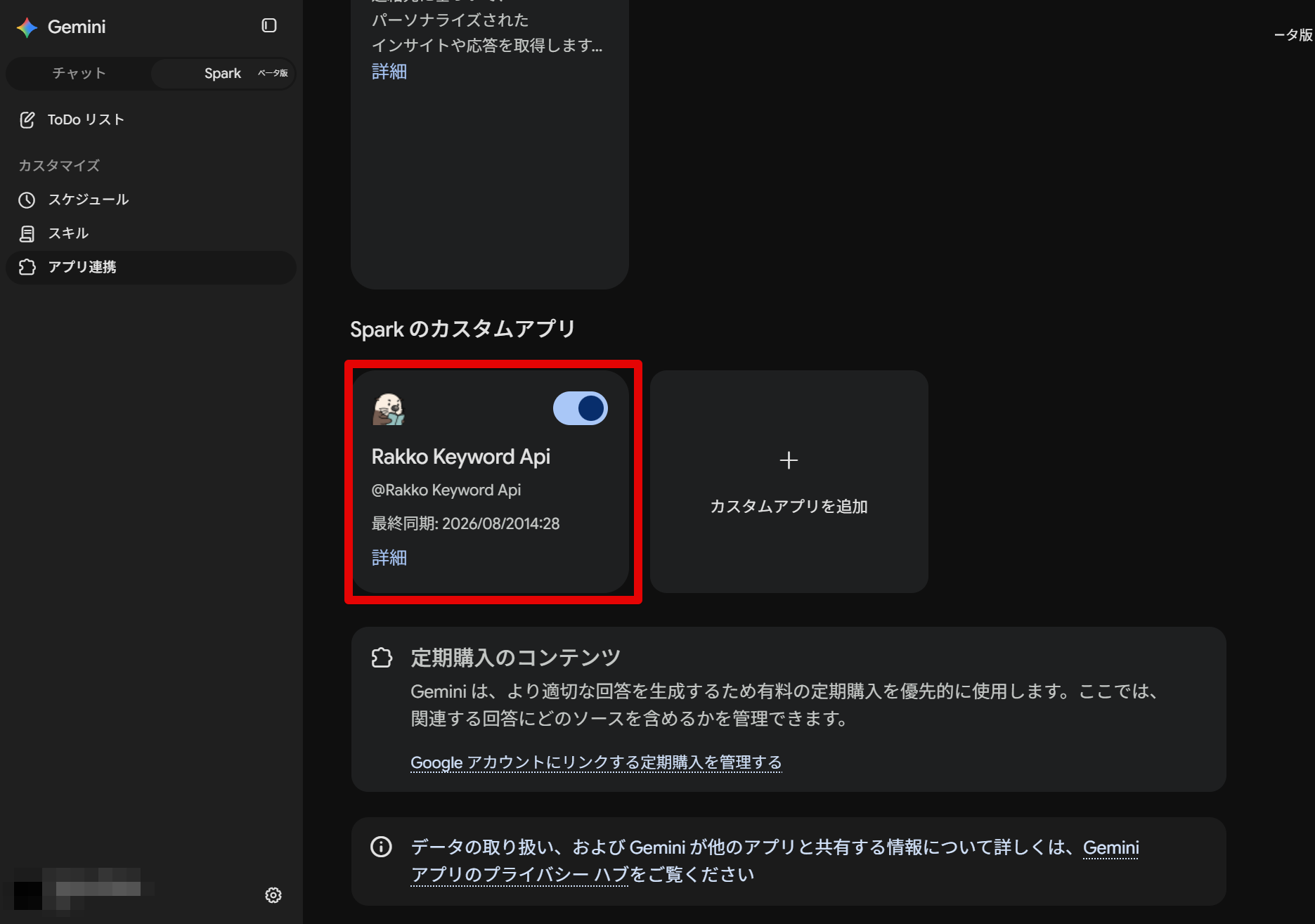The image size is (1315, 924).
Task: Click the Spark のカスタムアプリ heading
Action: [x=463, y=329]
